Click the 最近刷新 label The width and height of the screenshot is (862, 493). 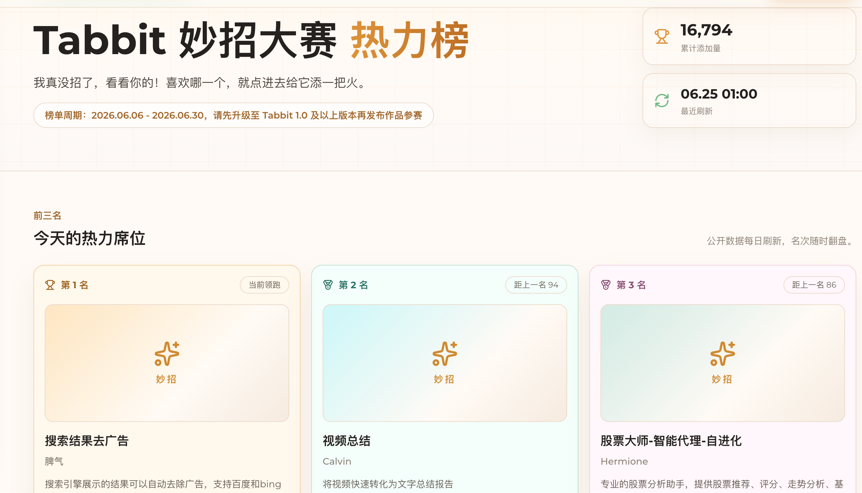697,111
